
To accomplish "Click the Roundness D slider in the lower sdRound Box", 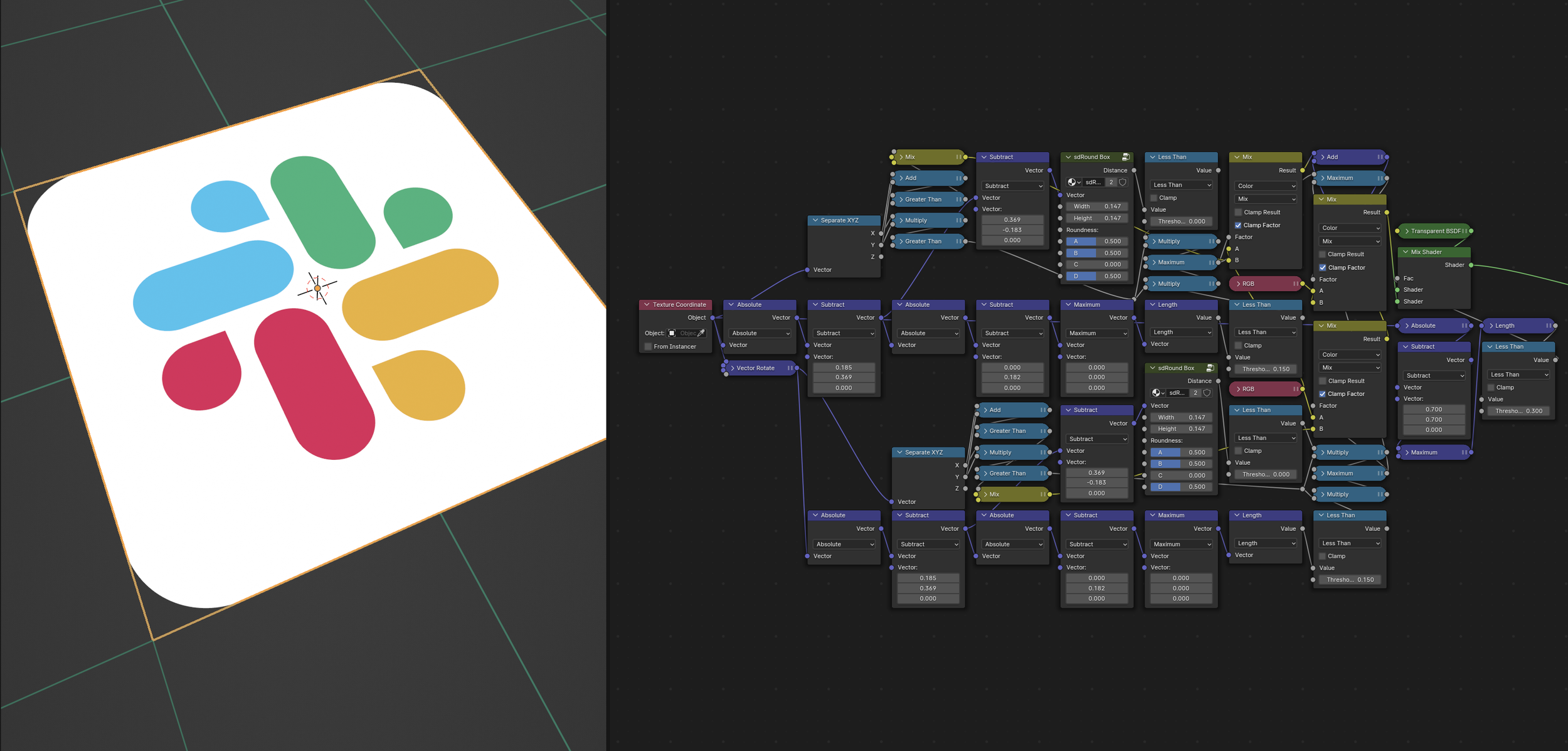I will click(1182, 487).
